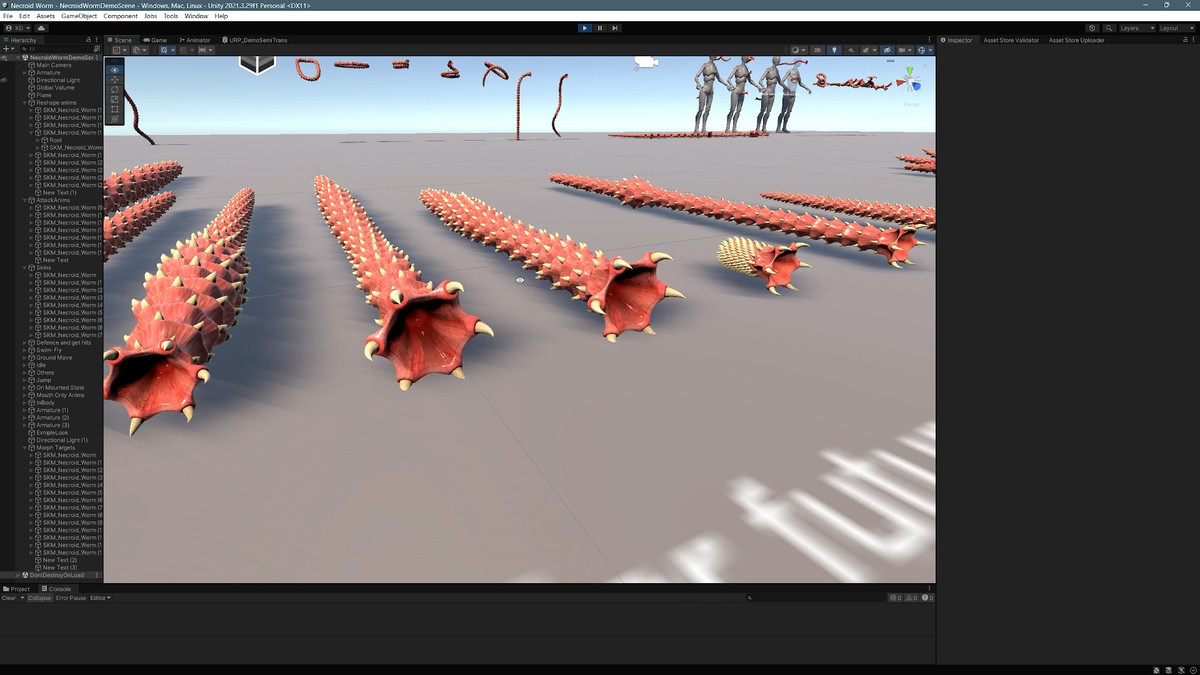This screenshot has width=1200, height=675.
Task: Expand the DontDestroyOnLoad scene
Action: [x=18, y=575]
